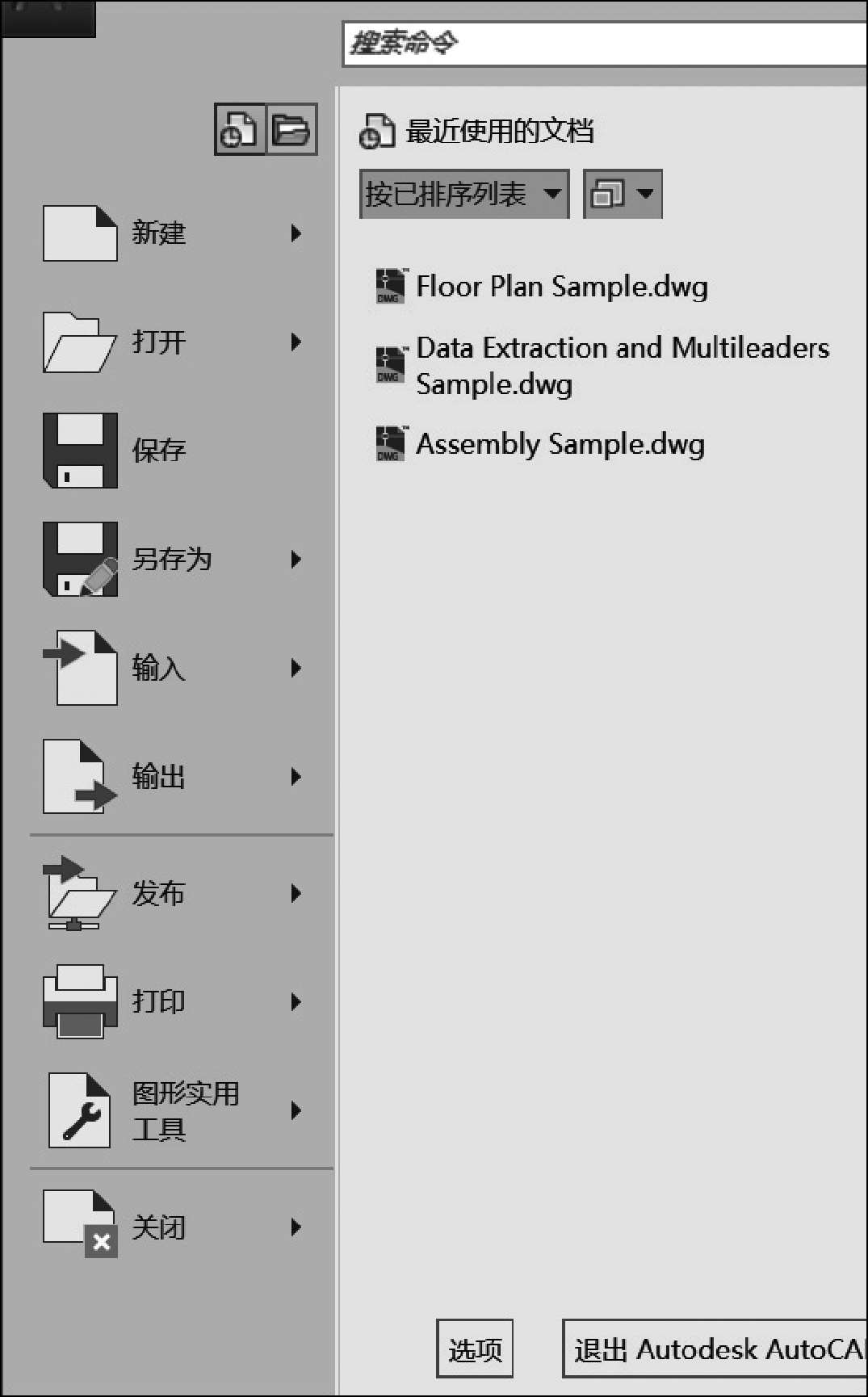The width and height of the screenshot is (868, 1397).
Task: Click the Open (打开) folder icon
Action: tap(79, 342)
